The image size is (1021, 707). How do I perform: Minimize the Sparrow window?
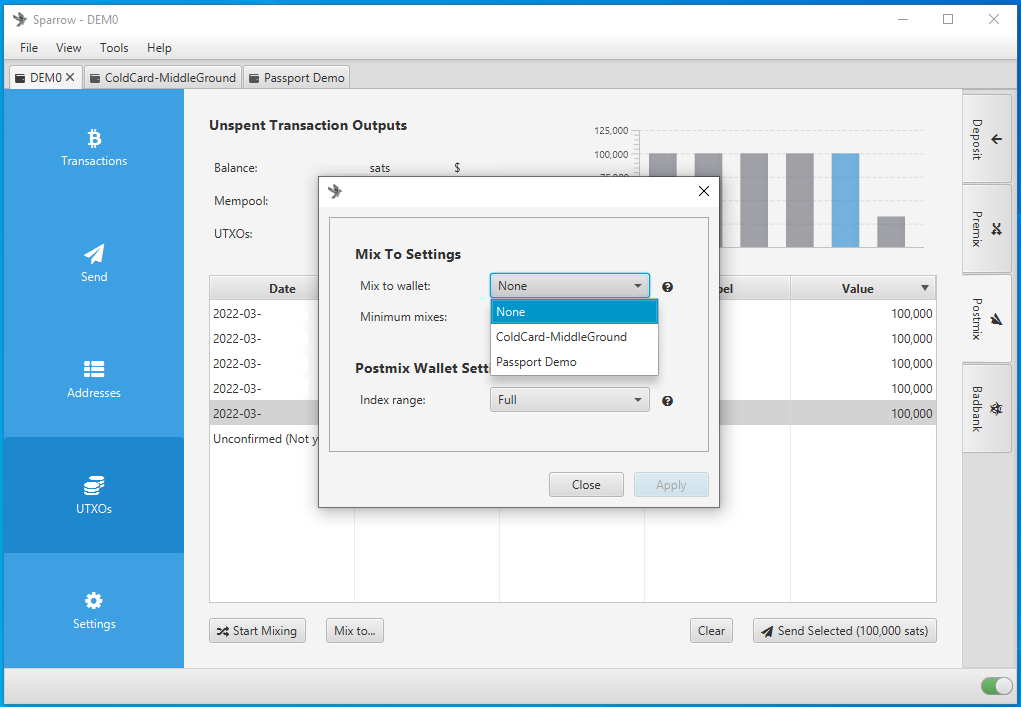click(x=903, y=19)
